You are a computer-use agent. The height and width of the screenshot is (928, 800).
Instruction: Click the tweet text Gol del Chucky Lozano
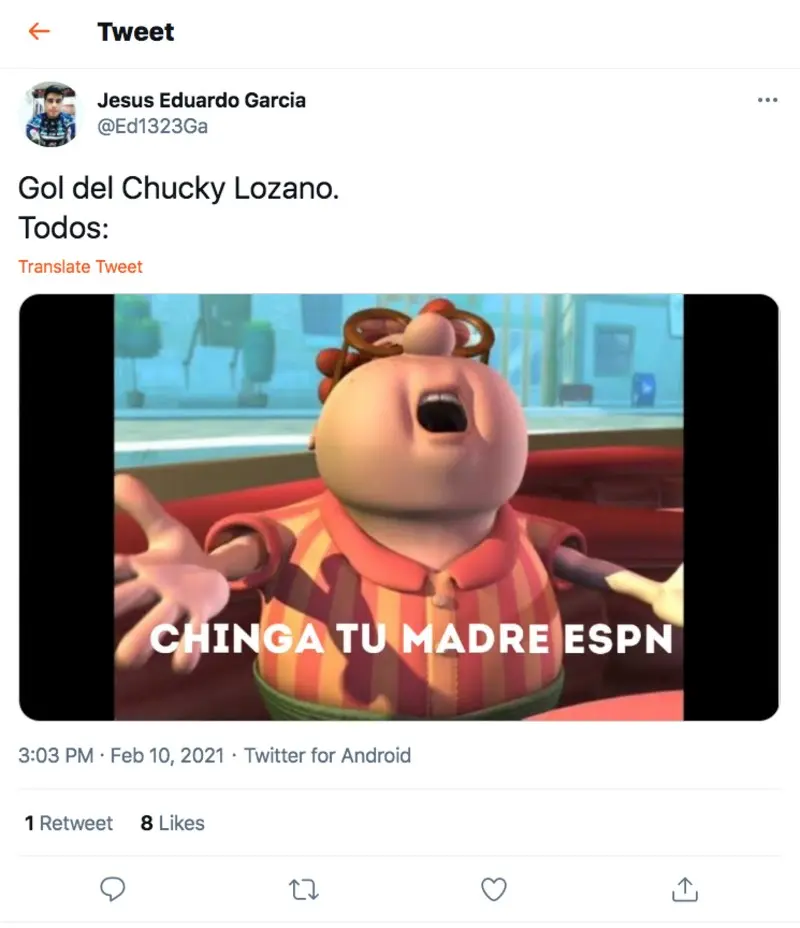click(x=179, y=189)
